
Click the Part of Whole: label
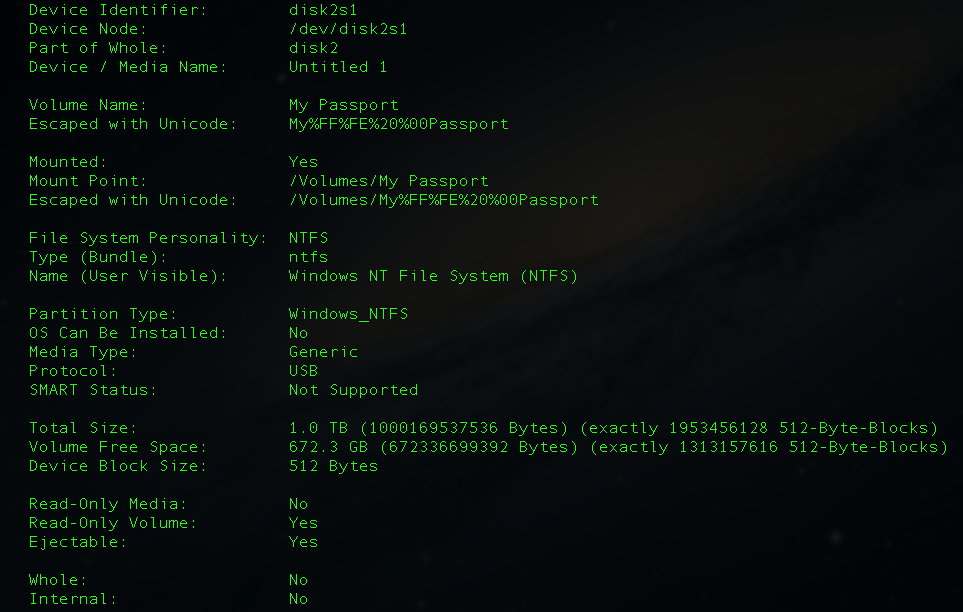98,48
